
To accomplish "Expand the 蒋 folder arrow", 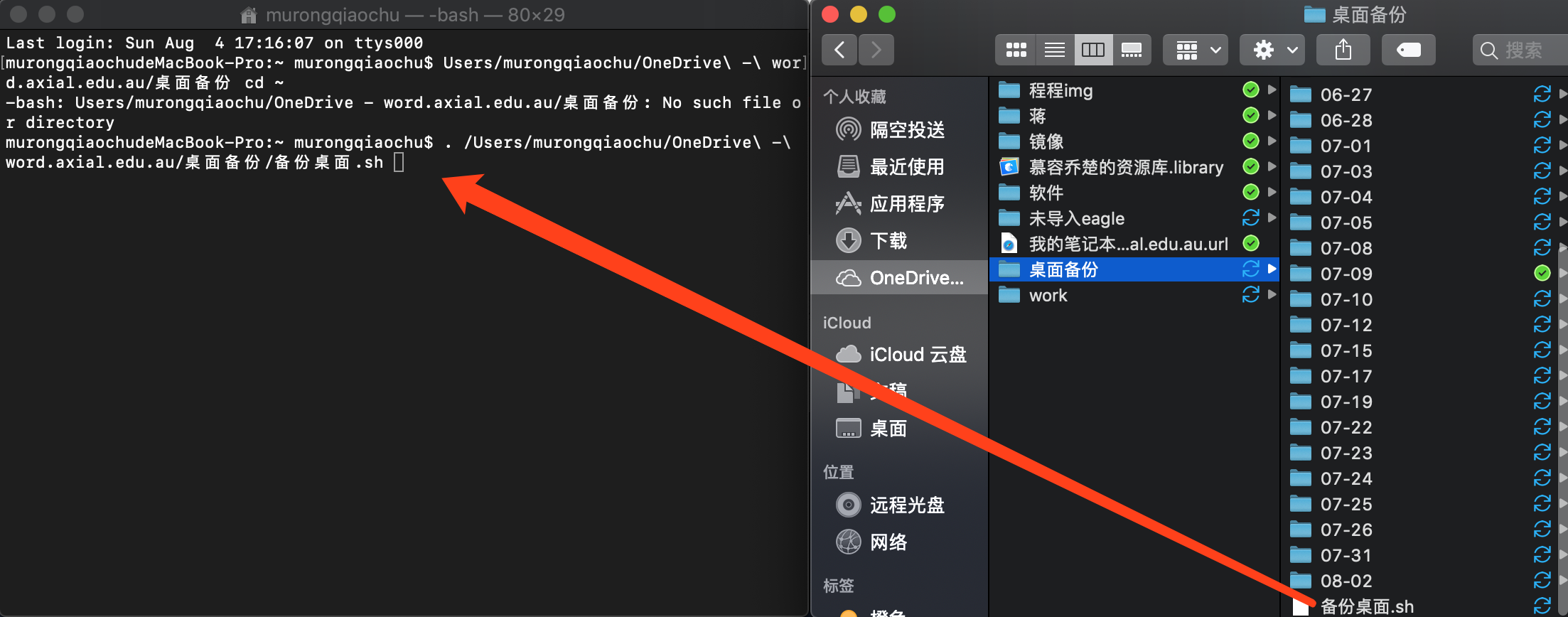I will pos(1272,115).
